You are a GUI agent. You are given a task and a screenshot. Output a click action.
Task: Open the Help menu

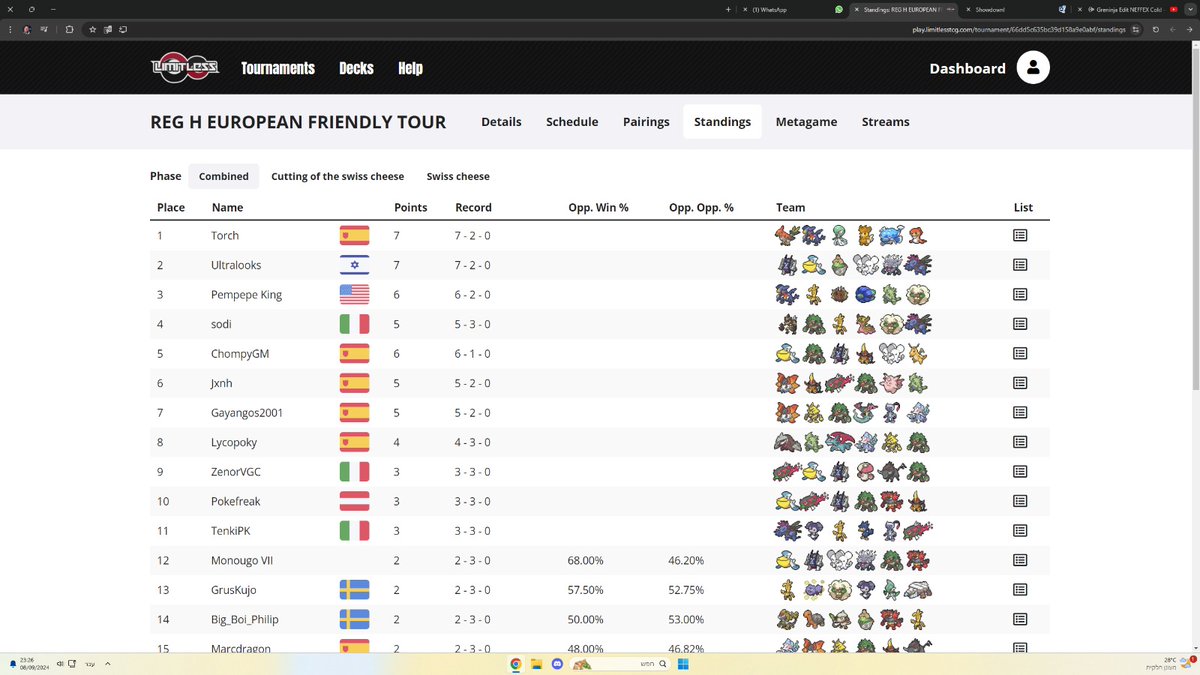[x=410, y=68]
